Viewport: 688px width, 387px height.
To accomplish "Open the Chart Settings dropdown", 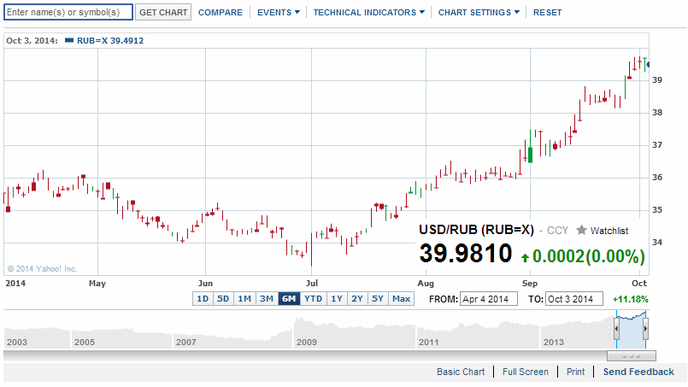I will (479, 12).
